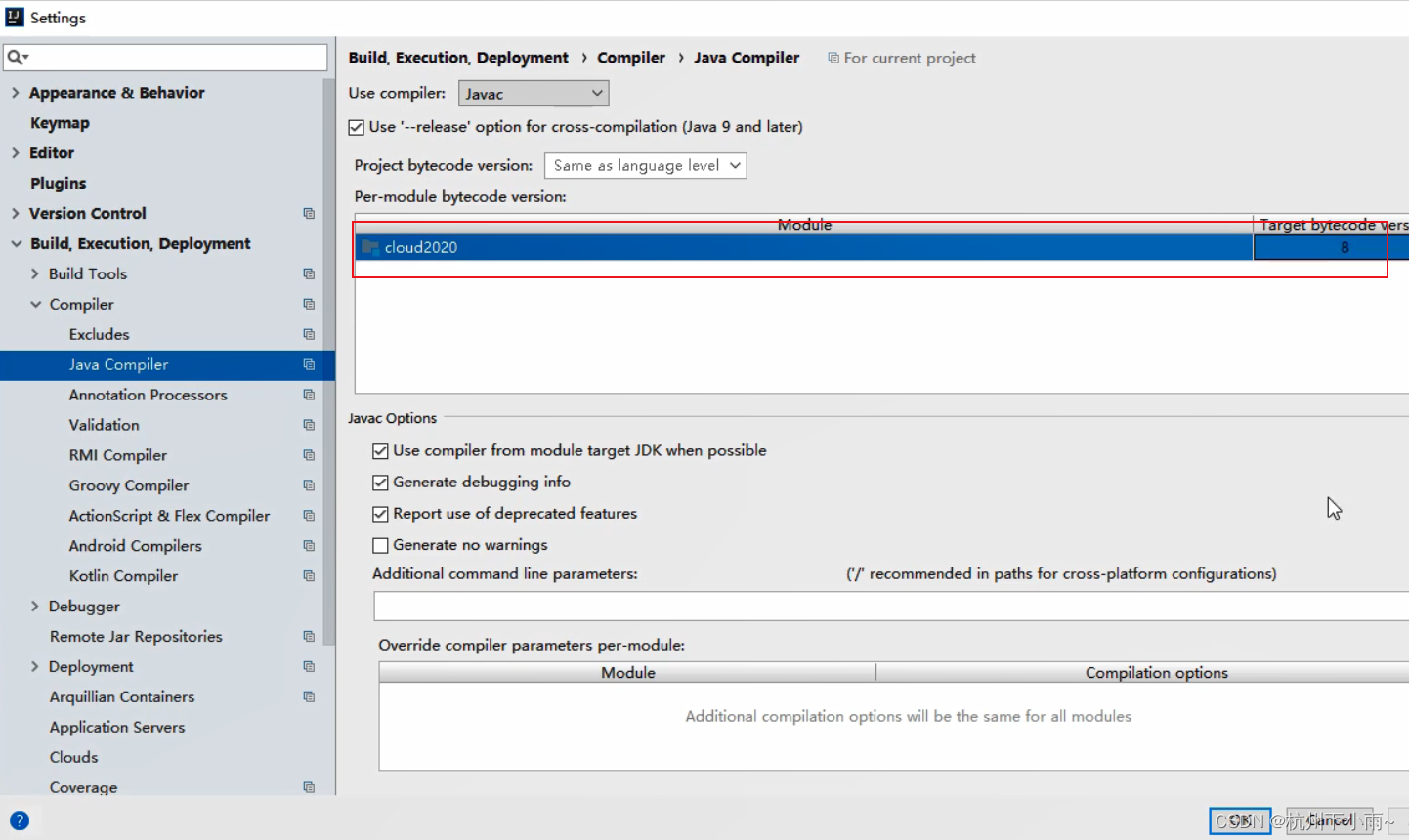The height and width of the screenshot is (840, 1409).
Task: Expand the Deployment node arrow
Action: coord(35,666)
